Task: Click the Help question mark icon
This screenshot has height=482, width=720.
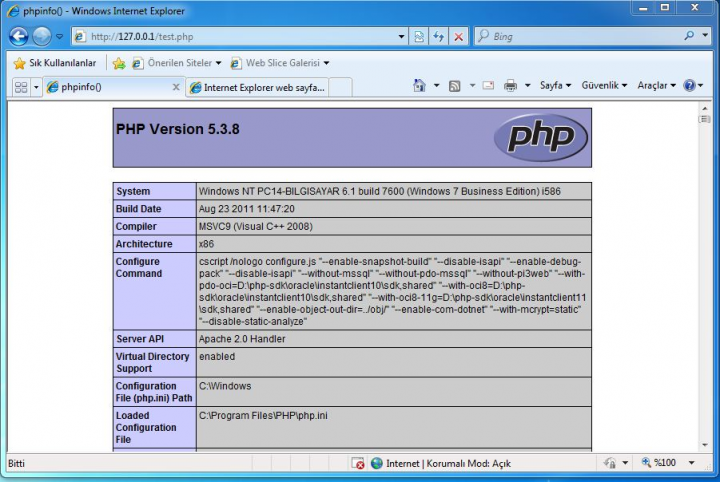Action: point(689,85)
